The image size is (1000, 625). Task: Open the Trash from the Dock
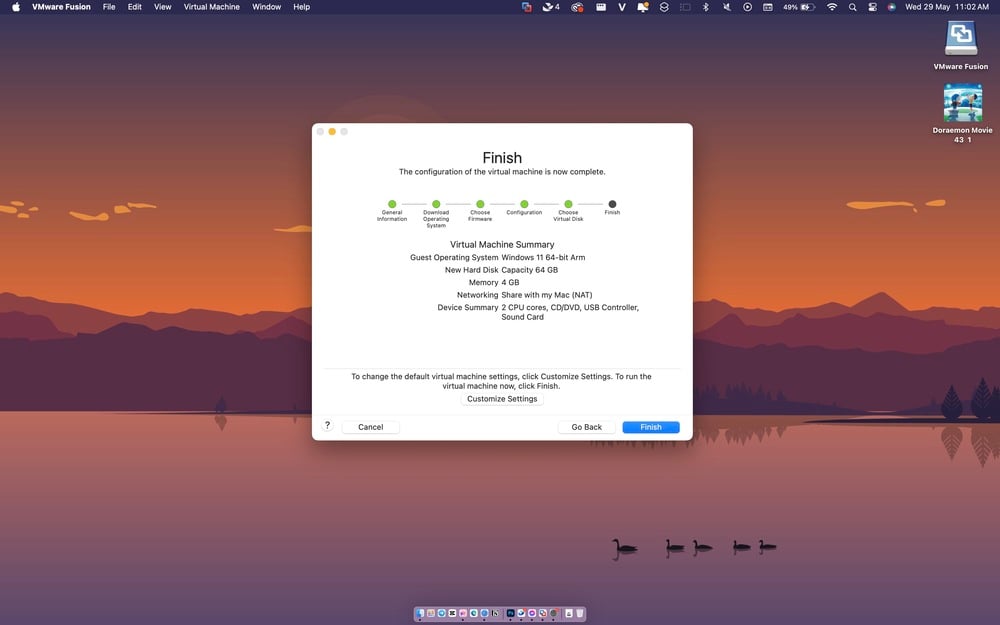point(578,614)
